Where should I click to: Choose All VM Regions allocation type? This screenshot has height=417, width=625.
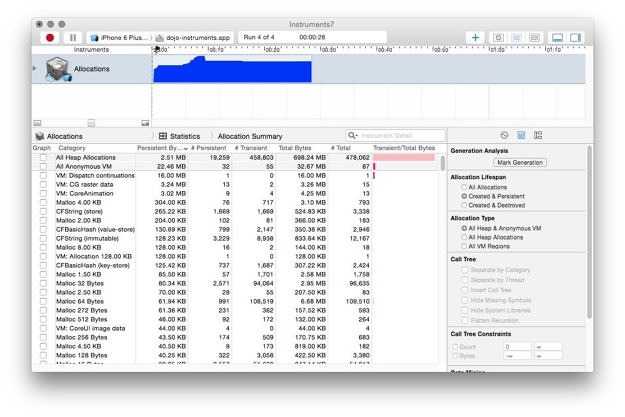pos(463,245)
